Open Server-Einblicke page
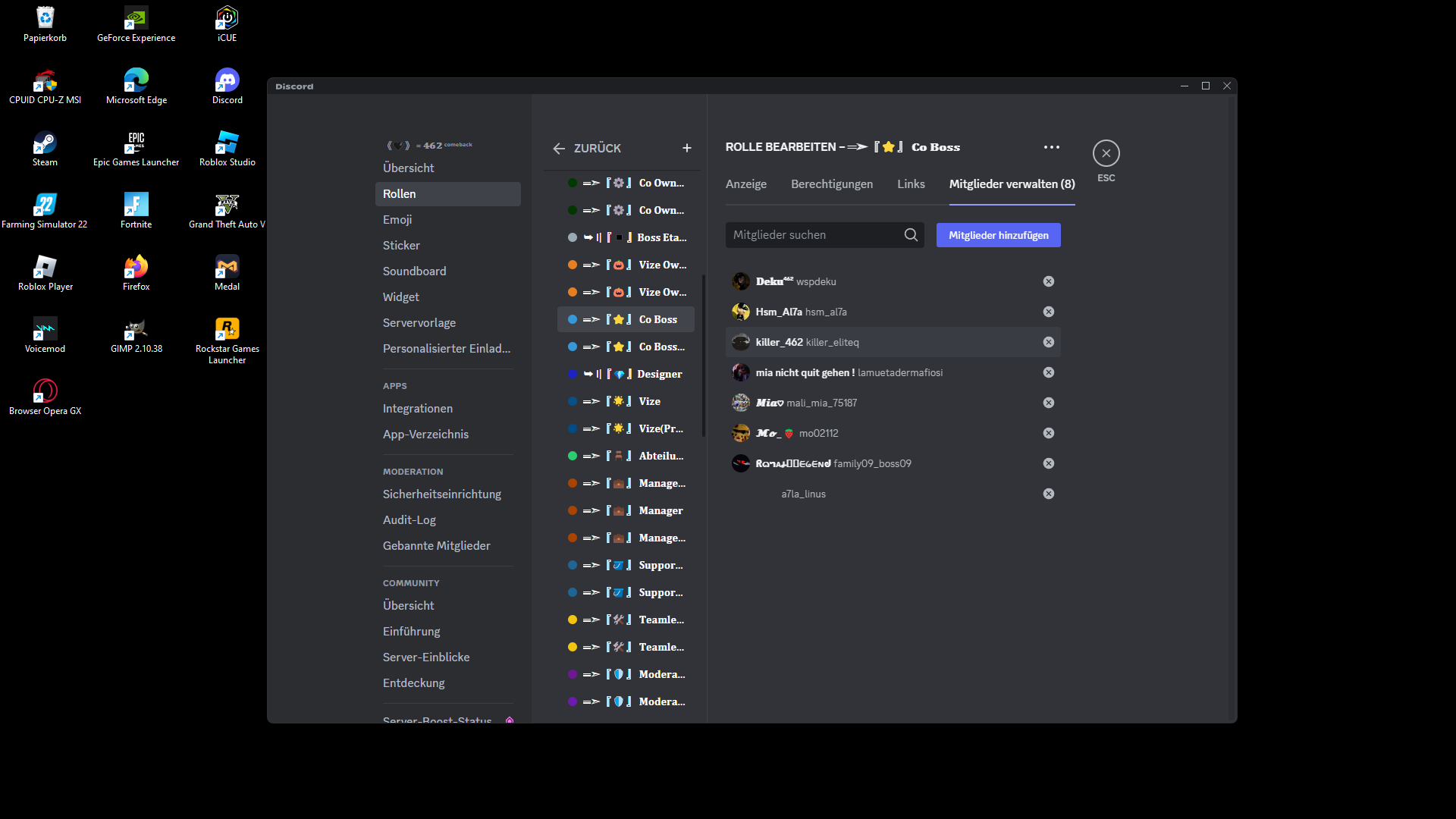Image resolution: width=1456 pixels, height=819 pixels. click(x=447, y=657)
